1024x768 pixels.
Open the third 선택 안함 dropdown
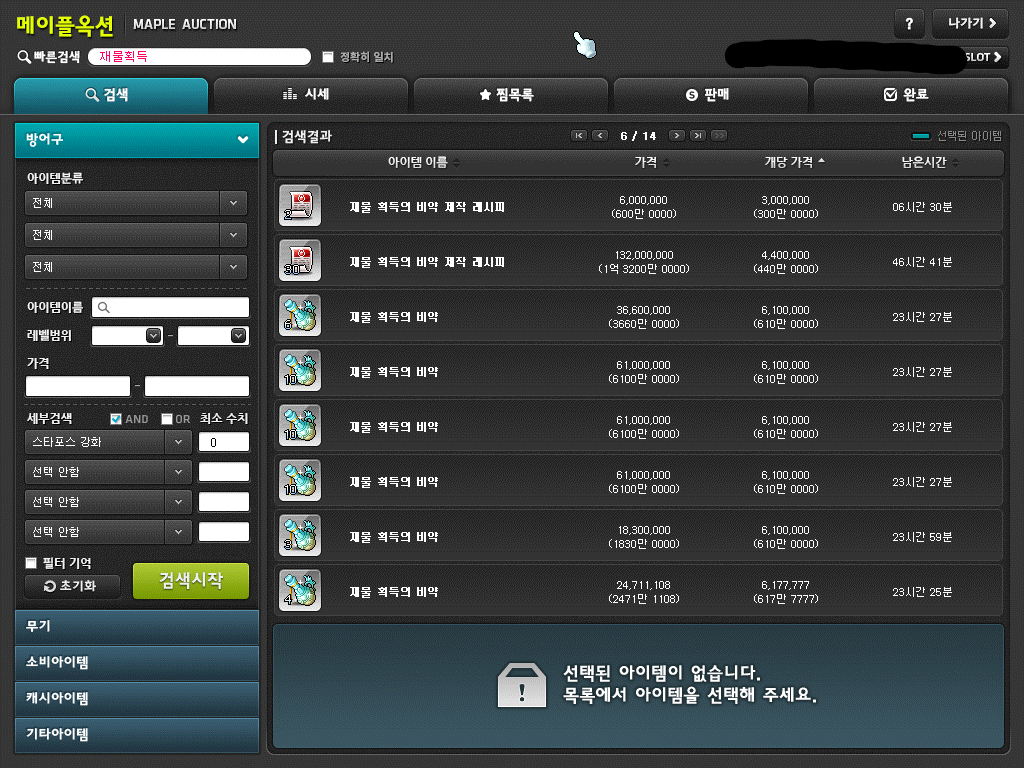108,532
